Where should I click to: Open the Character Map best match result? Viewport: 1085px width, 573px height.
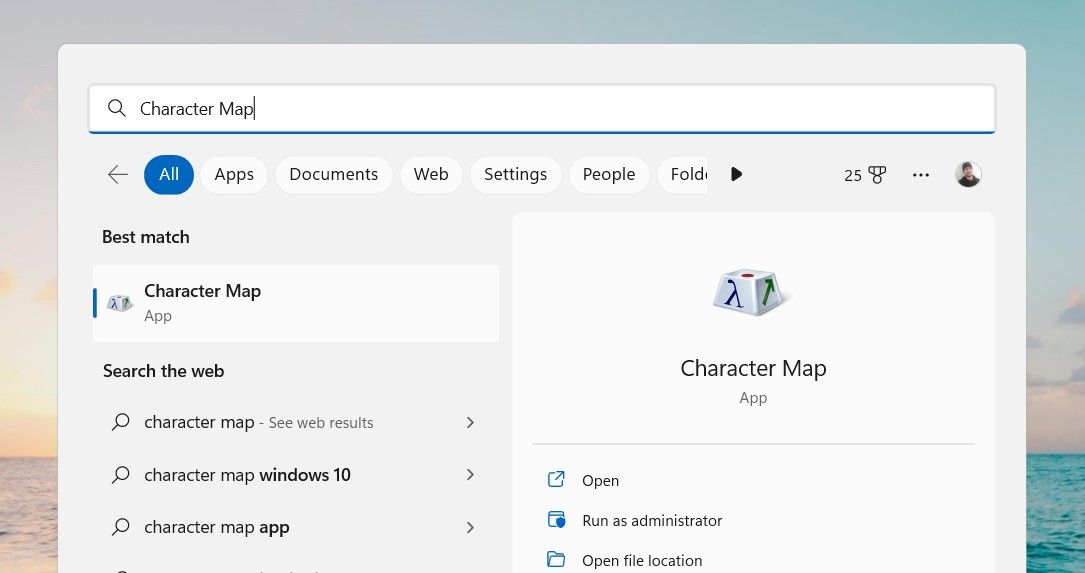point(296,303)
